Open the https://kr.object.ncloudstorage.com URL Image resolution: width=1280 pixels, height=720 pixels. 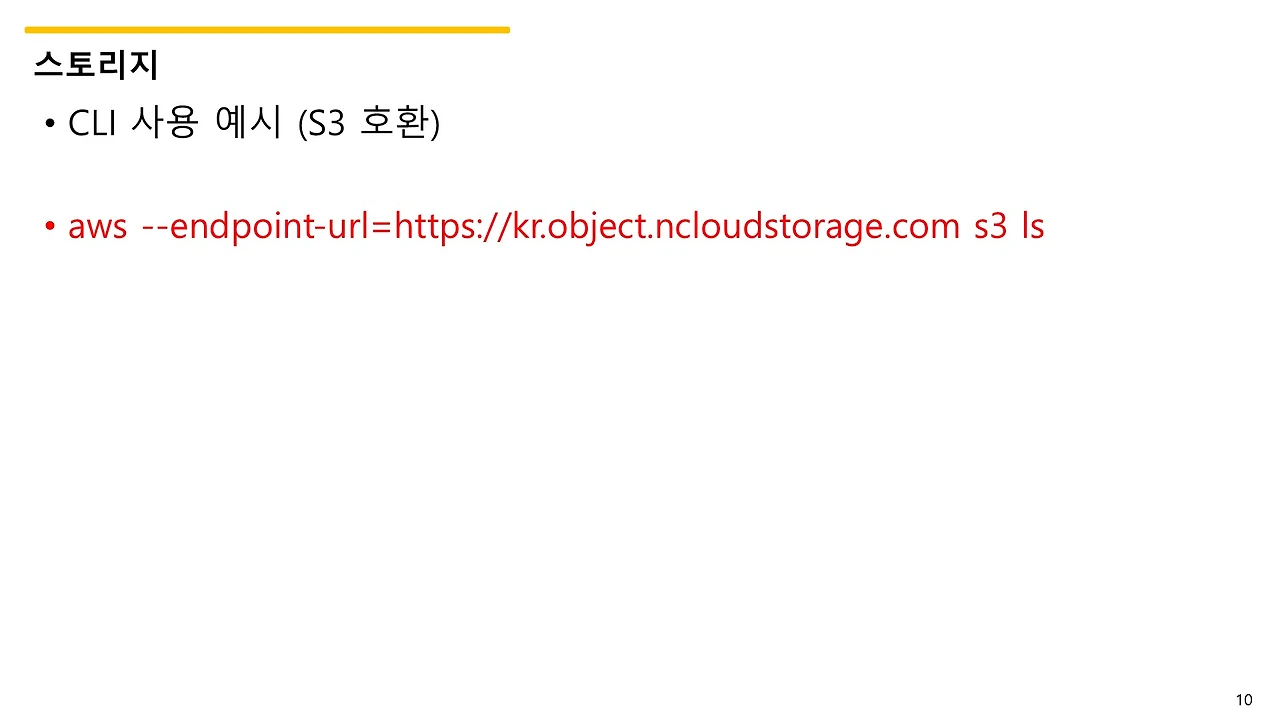point(678,227)
